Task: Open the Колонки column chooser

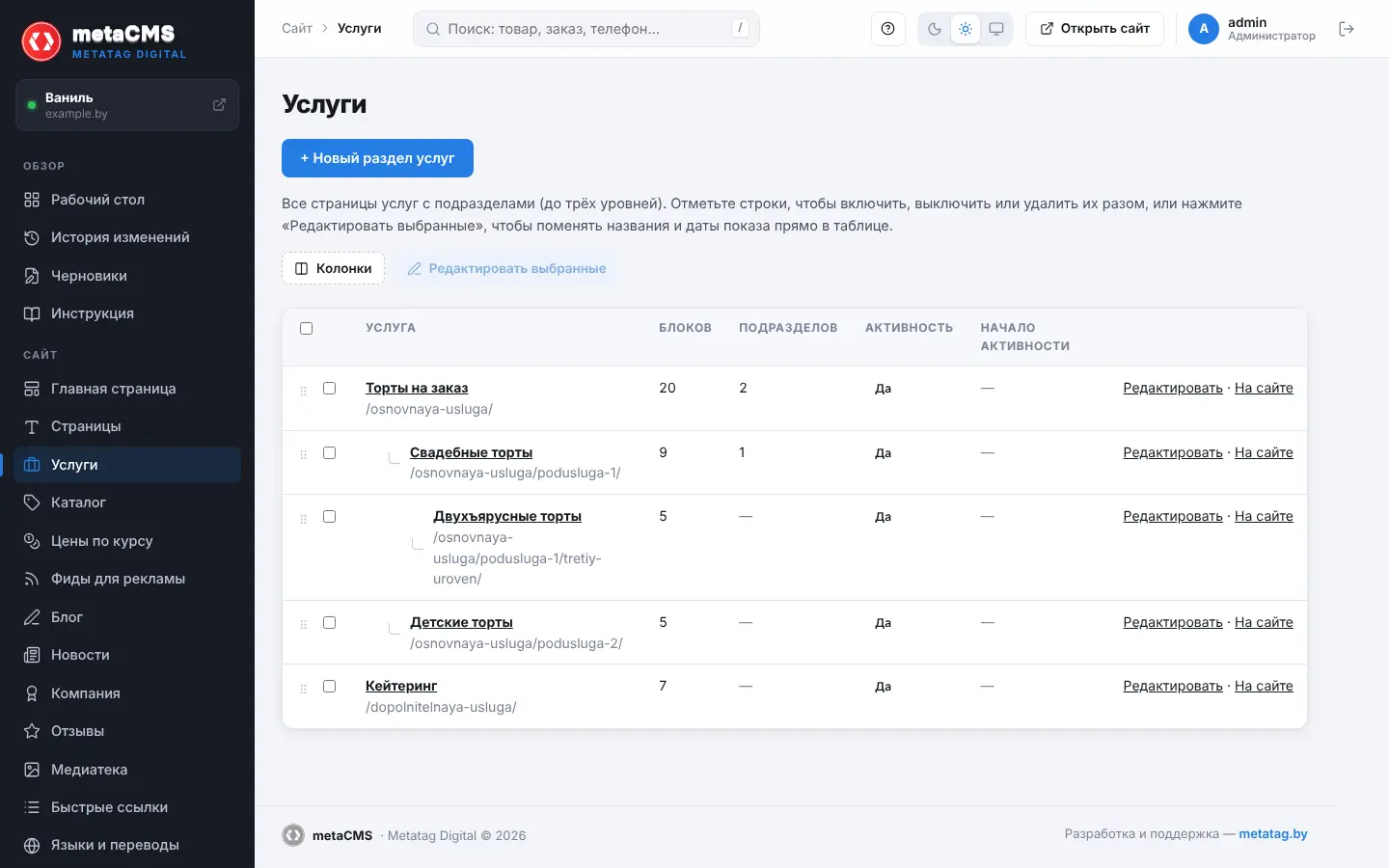Action: pyautogui.click(x=333, y=268)
